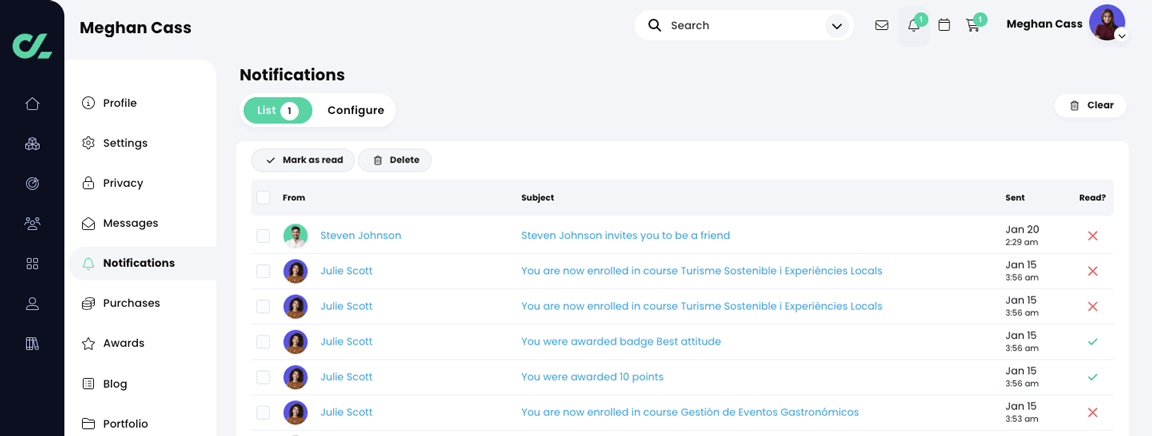Check the Steven Johnson notification checkbox
This screenshot has height=436, width=1152.
[x=263, y=236]
